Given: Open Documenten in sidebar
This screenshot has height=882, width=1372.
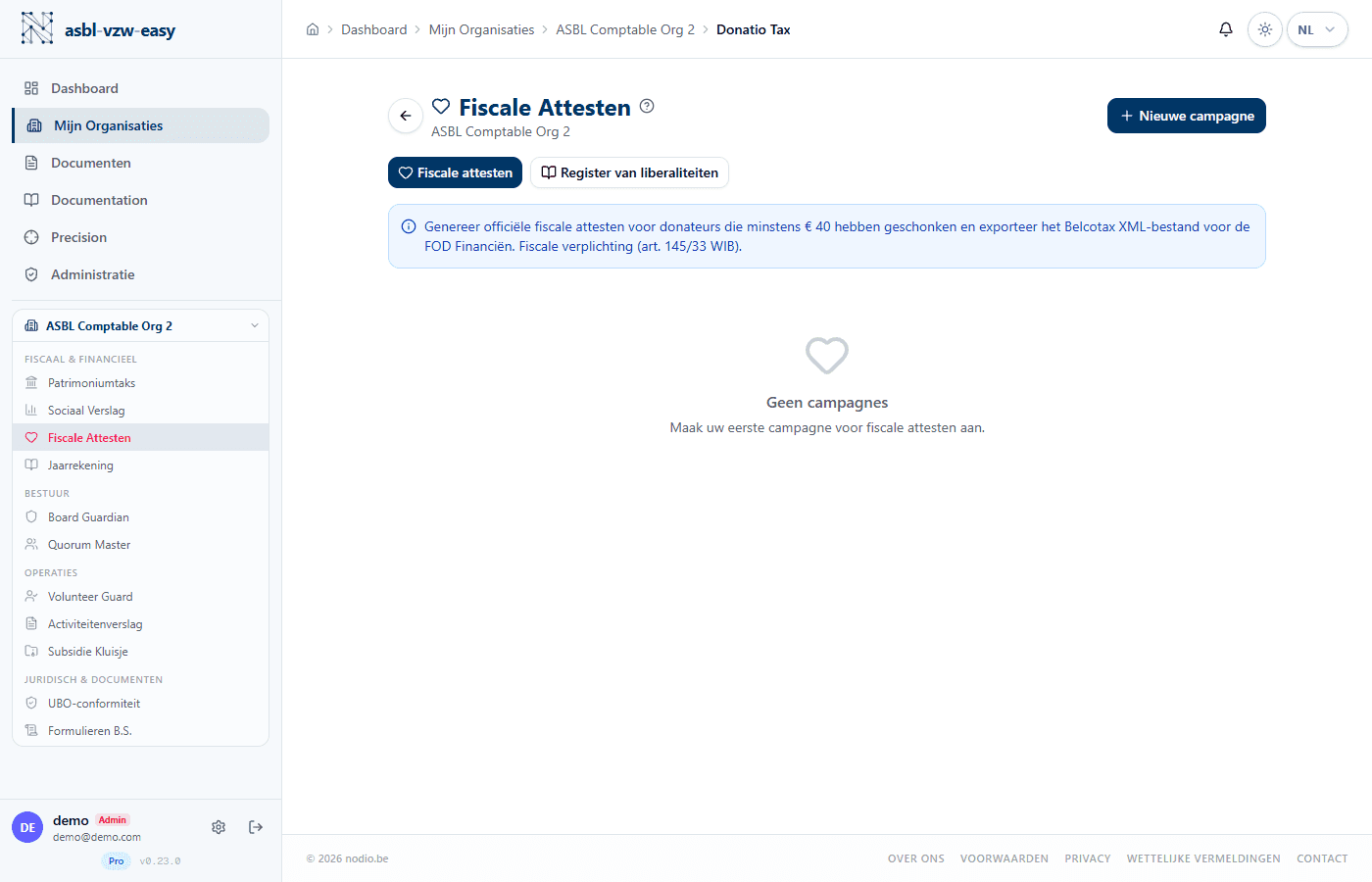Looking at the screenshot, I should pyautogui.click(x=140, y=163).
